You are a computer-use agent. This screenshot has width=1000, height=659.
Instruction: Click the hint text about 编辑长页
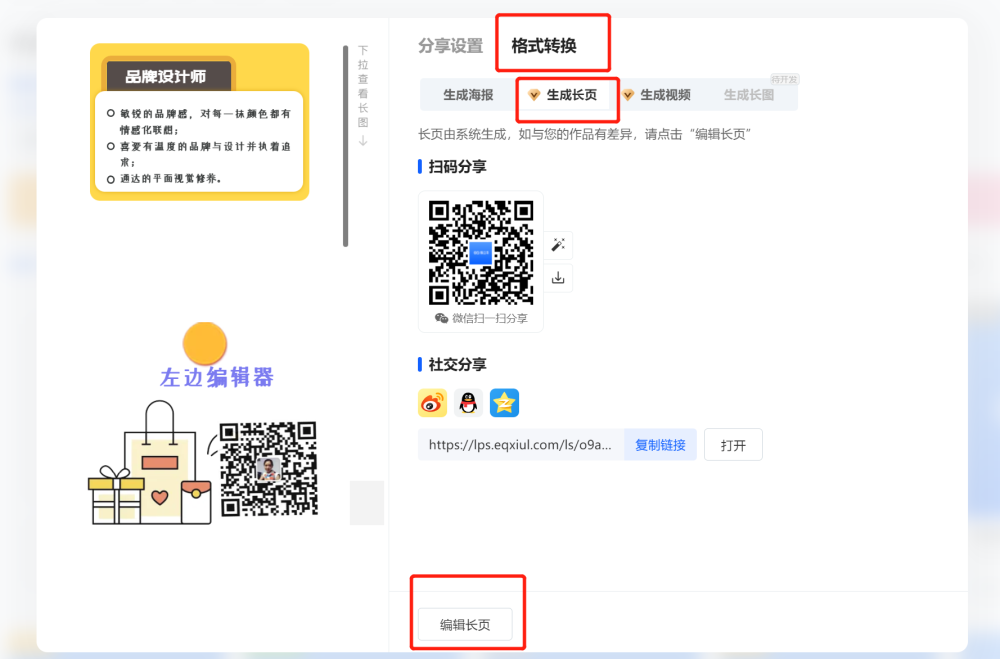[x=584, y=135]
